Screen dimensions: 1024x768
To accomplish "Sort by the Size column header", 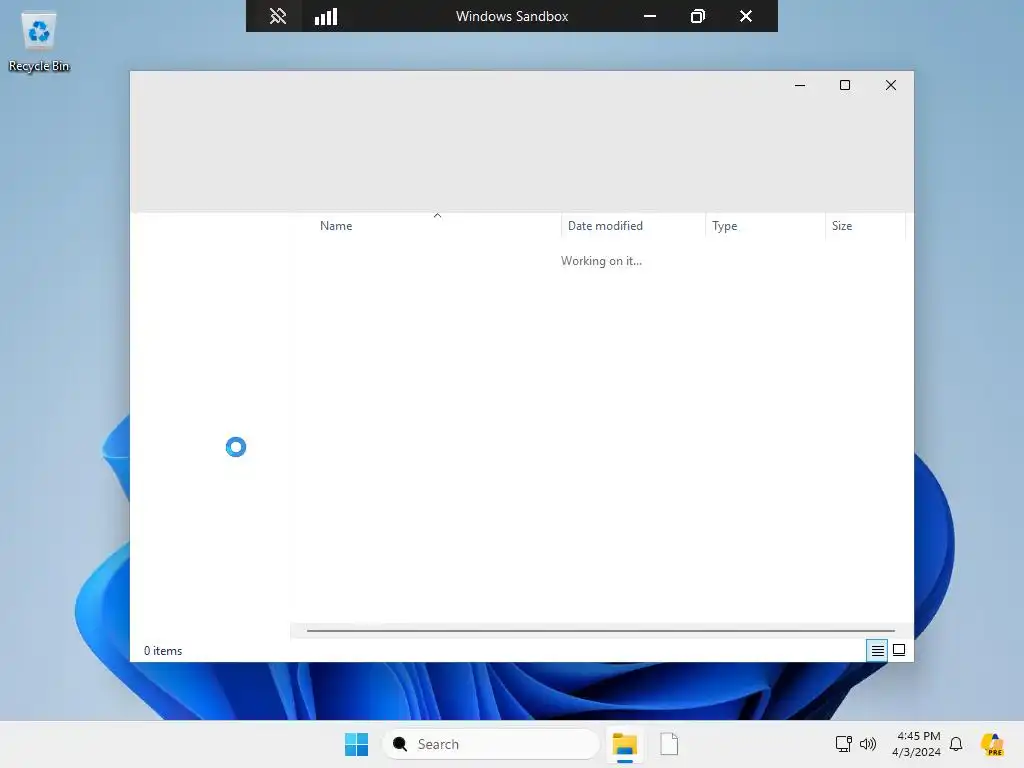I will tap(865, 226).
